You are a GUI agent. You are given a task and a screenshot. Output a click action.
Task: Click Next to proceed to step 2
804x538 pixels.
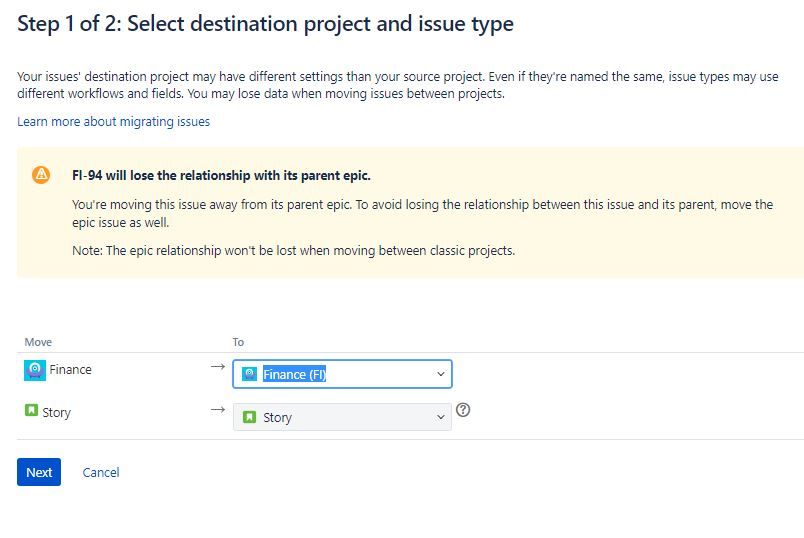(x=39, y=472)
